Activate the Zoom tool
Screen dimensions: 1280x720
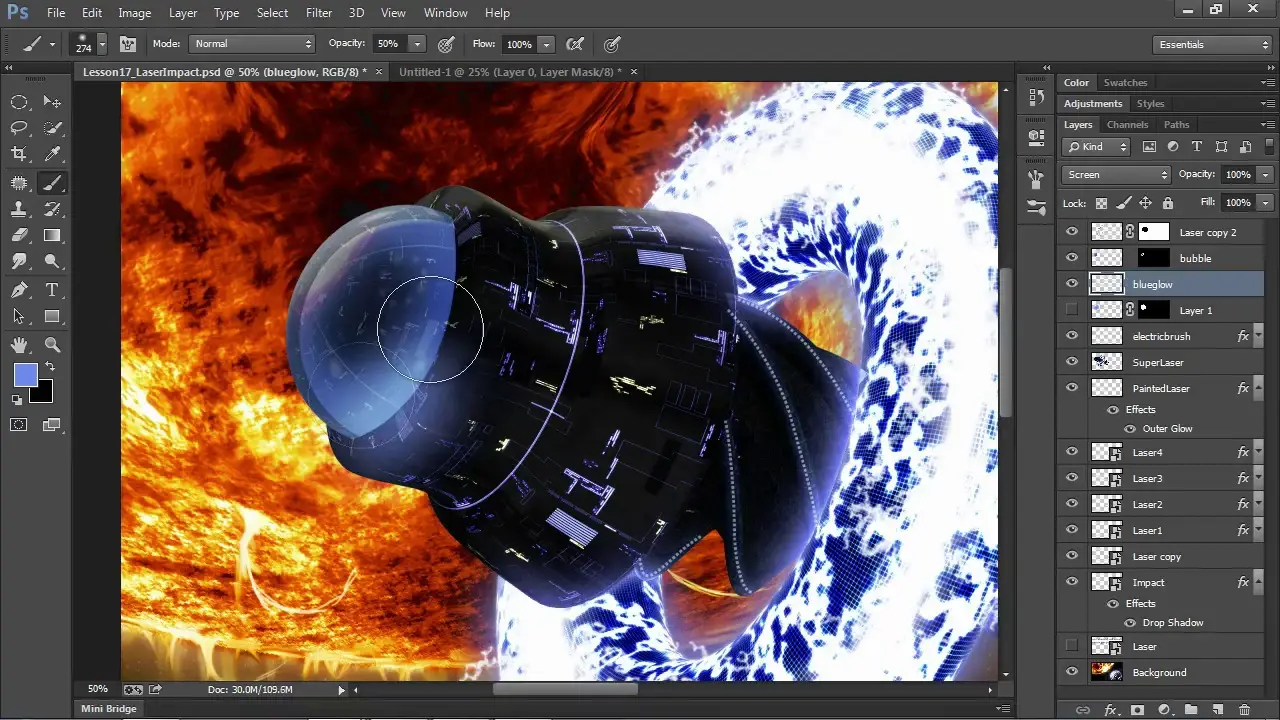pyautogui.click(x=53, y=345)
